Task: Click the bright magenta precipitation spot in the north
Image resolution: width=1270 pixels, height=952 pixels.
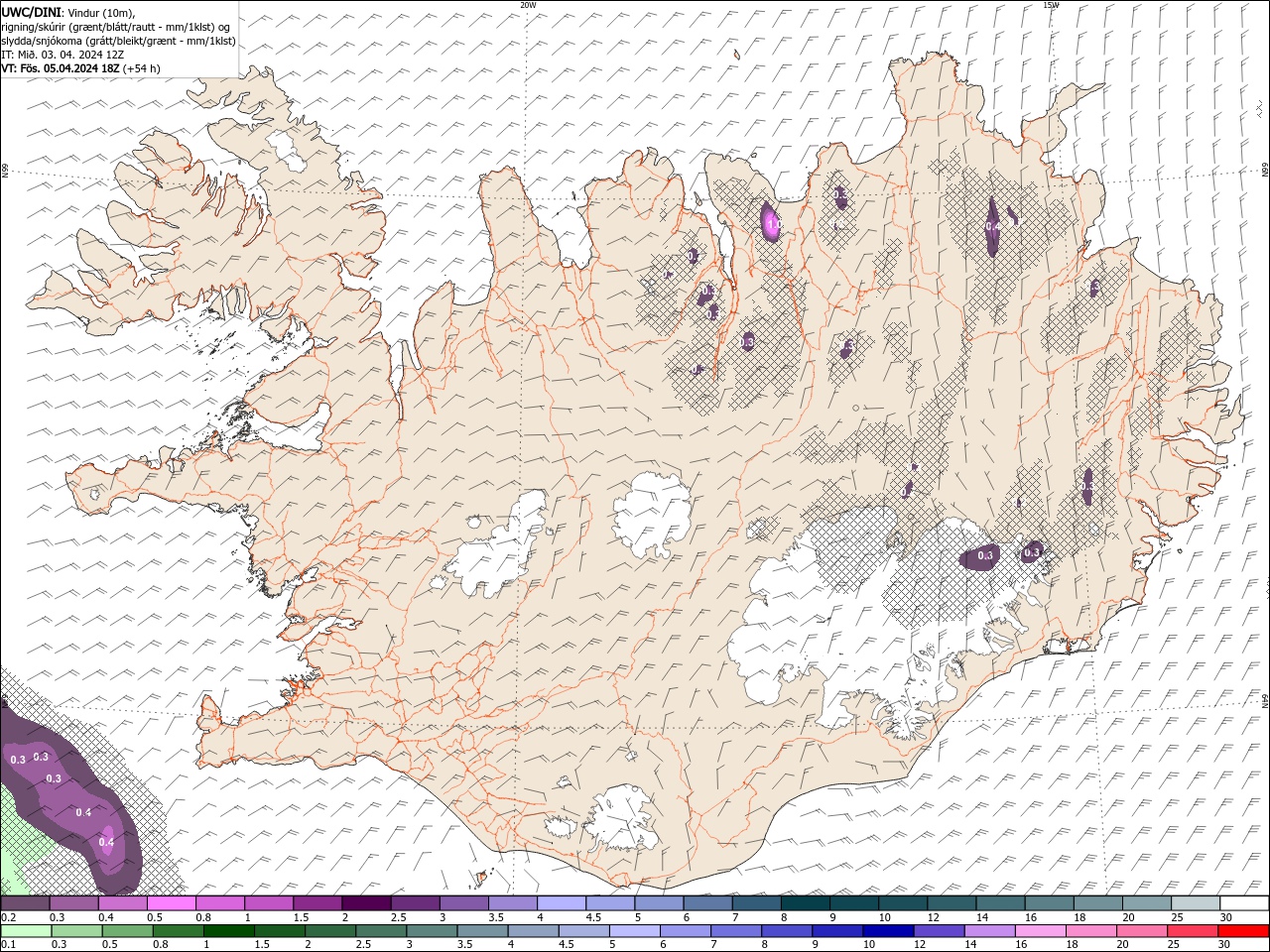Action: pyautogui.click(x=771, y=221)
